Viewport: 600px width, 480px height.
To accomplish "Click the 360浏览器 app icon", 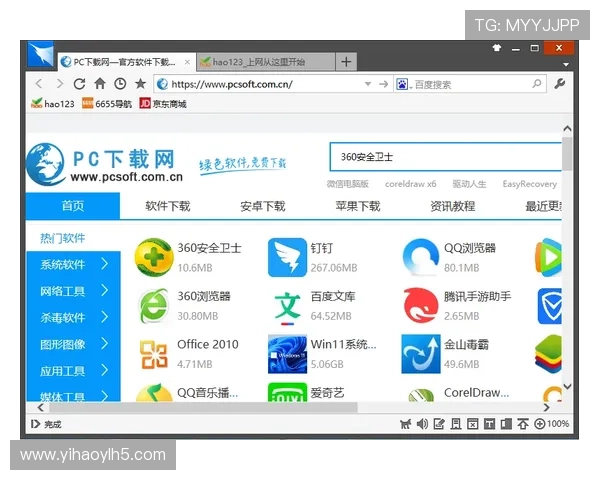I will point(153,306).
